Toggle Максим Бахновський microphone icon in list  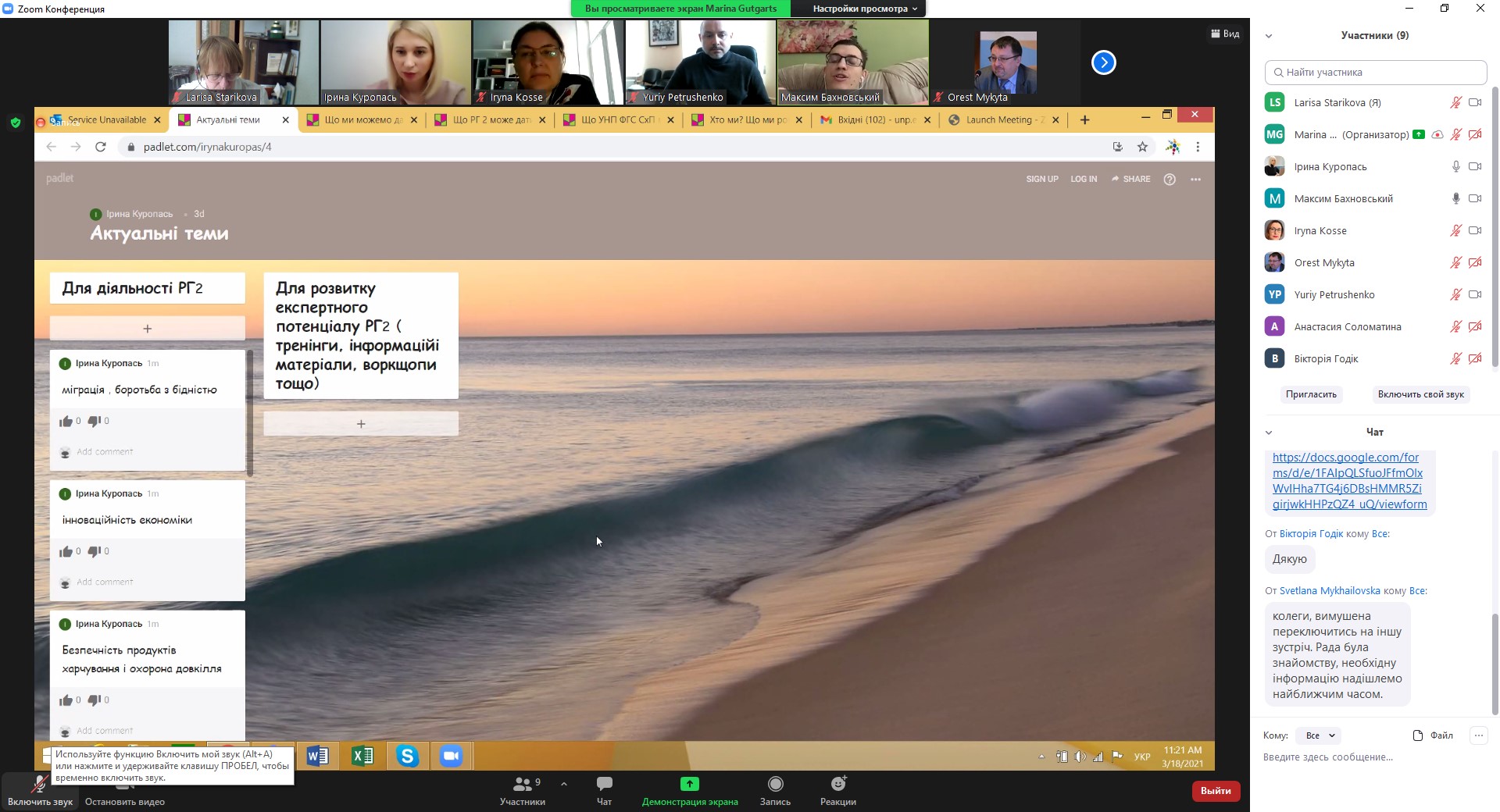point(1456,198)
